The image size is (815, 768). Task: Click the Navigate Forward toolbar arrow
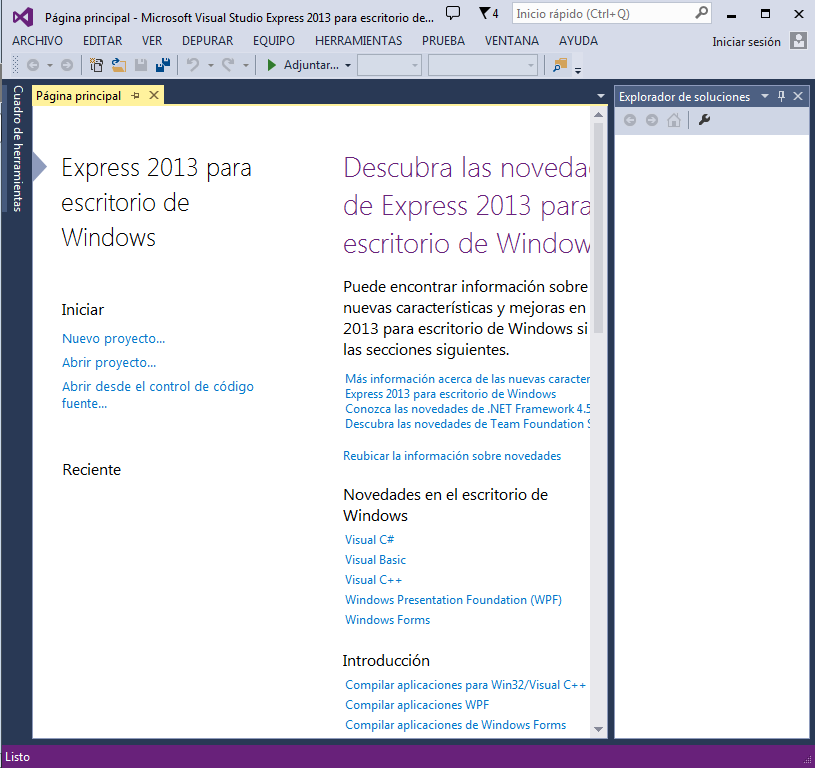(67, 65)
